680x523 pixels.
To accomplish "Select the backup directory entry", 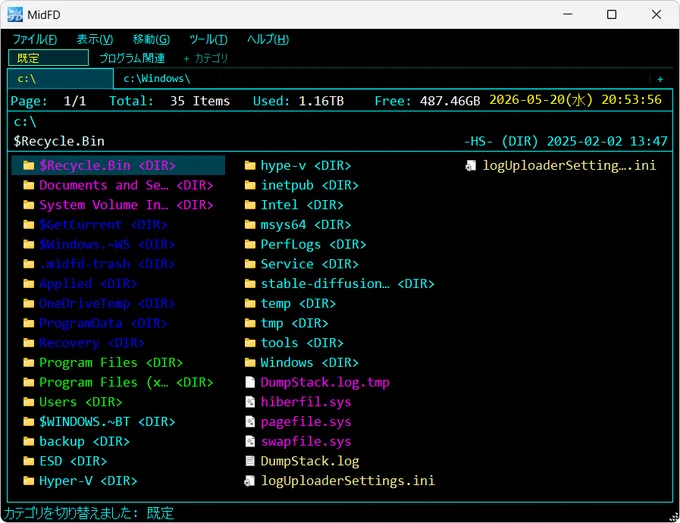I will [118, 442].
